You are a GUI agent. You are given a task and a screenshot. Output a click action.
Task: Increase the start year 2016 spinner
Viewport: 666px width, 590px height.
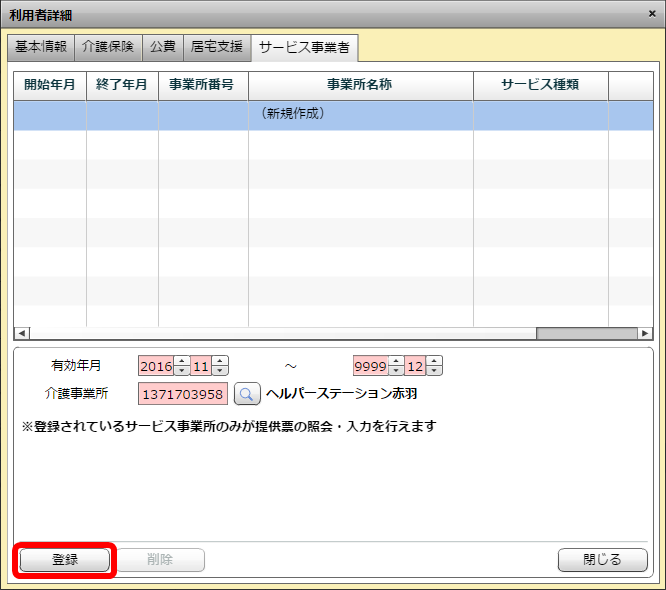(182, 361)
